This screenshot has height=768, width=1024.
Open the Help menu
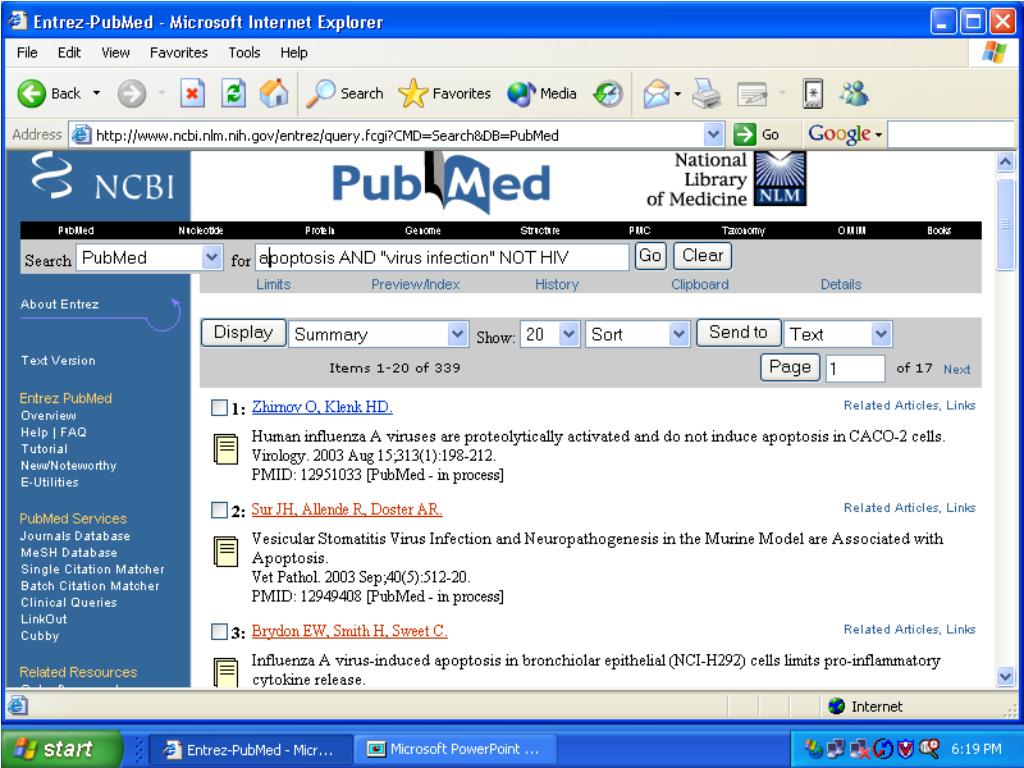pyautogui.click(x=294, y=52)
